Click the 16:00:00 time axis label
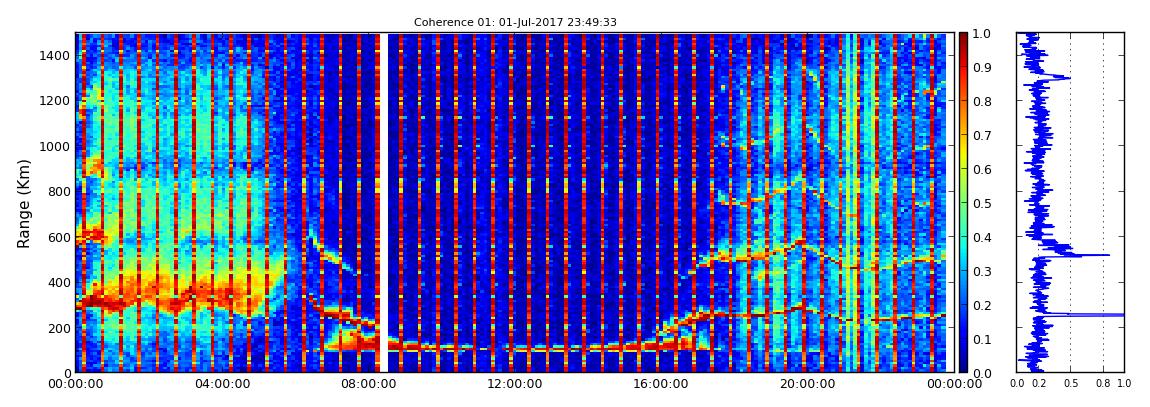This screenshot has height=407, width=1150. [x=662, y=384]
